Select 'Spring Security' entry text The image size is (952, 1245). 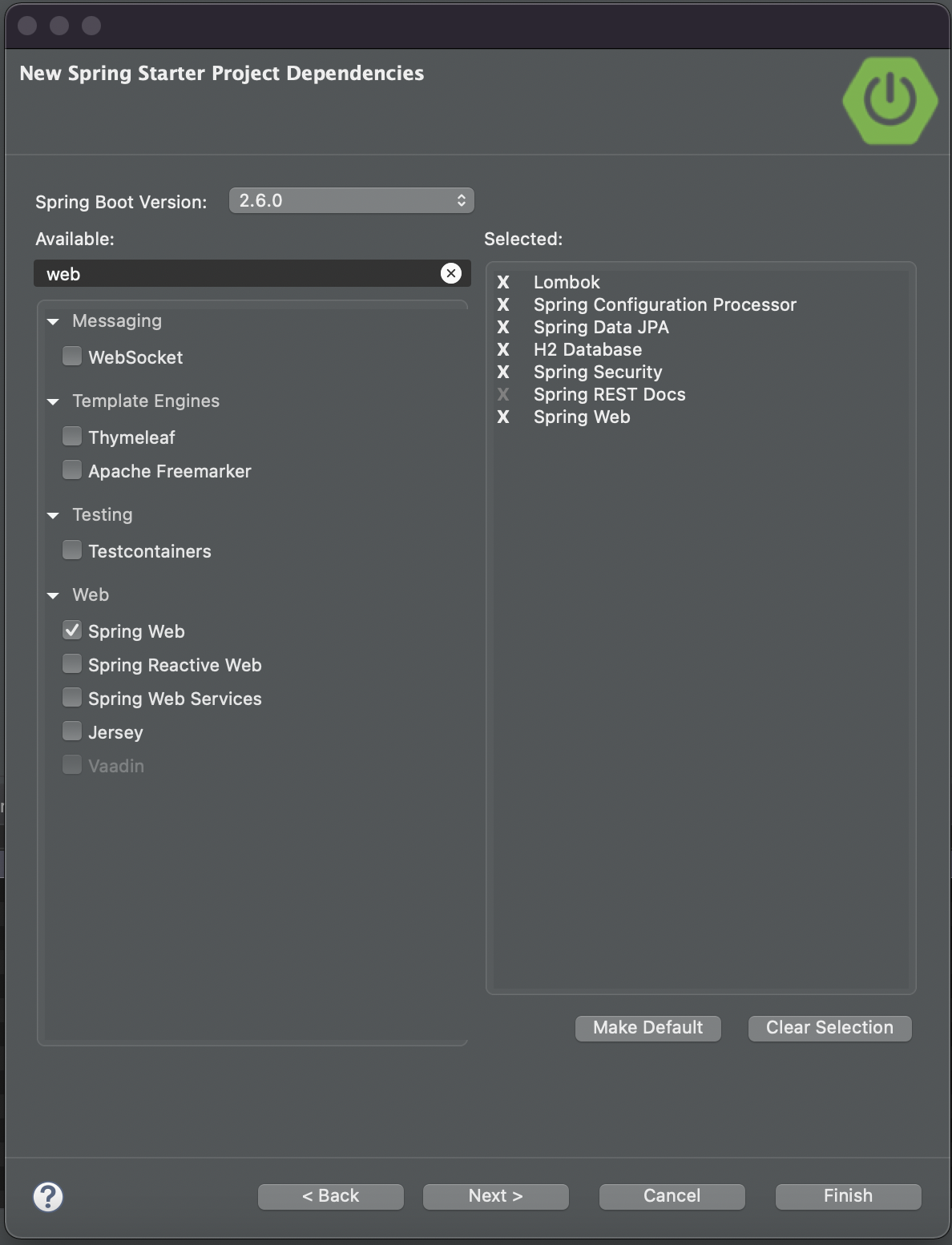598,372
